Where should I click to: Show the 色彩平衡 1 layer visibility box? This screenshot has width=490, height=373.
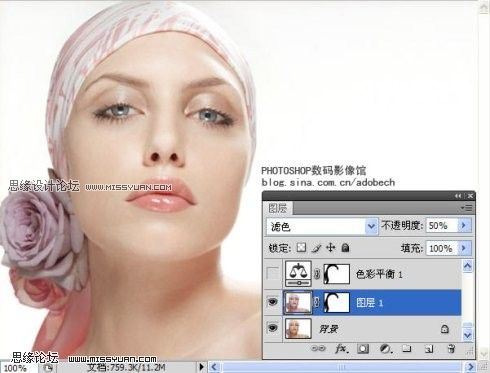point(273,274)
